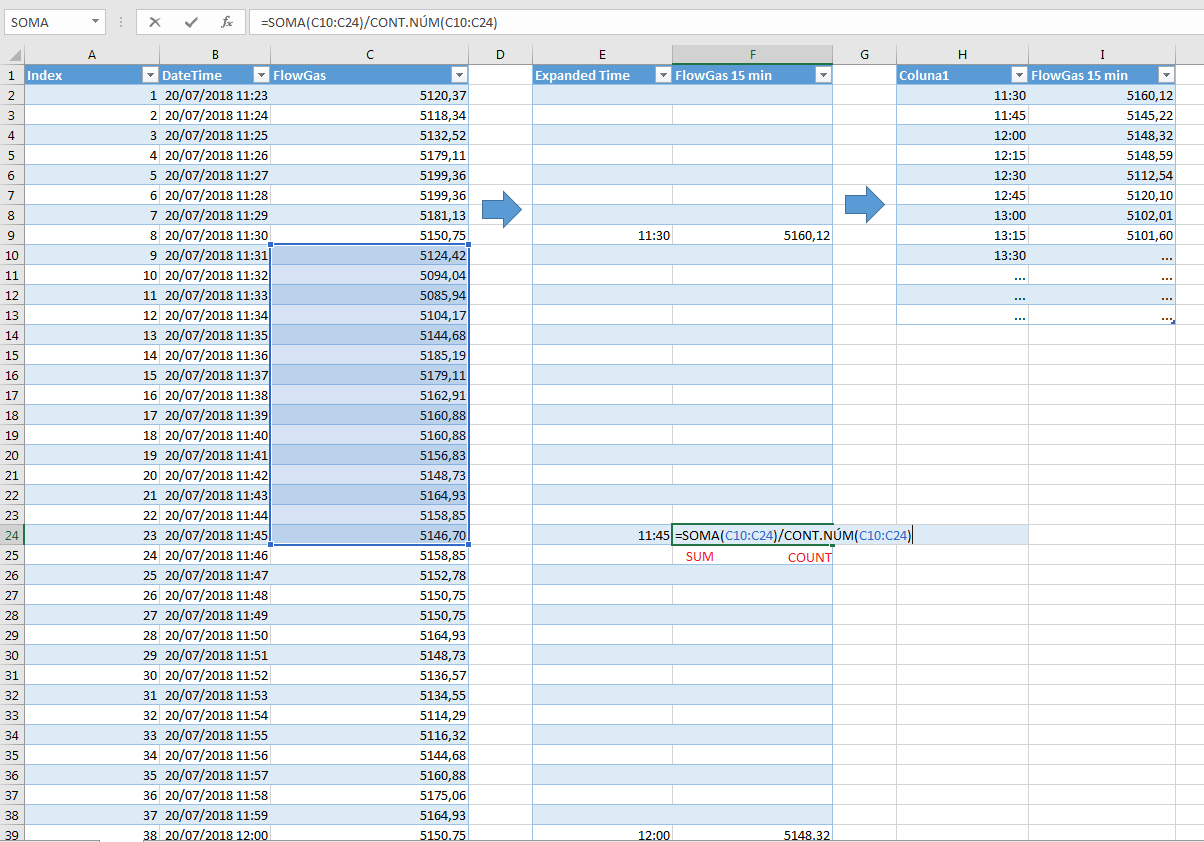Click the formula cell with SOMA
The image size is (1204, 842).
(752, 535)
